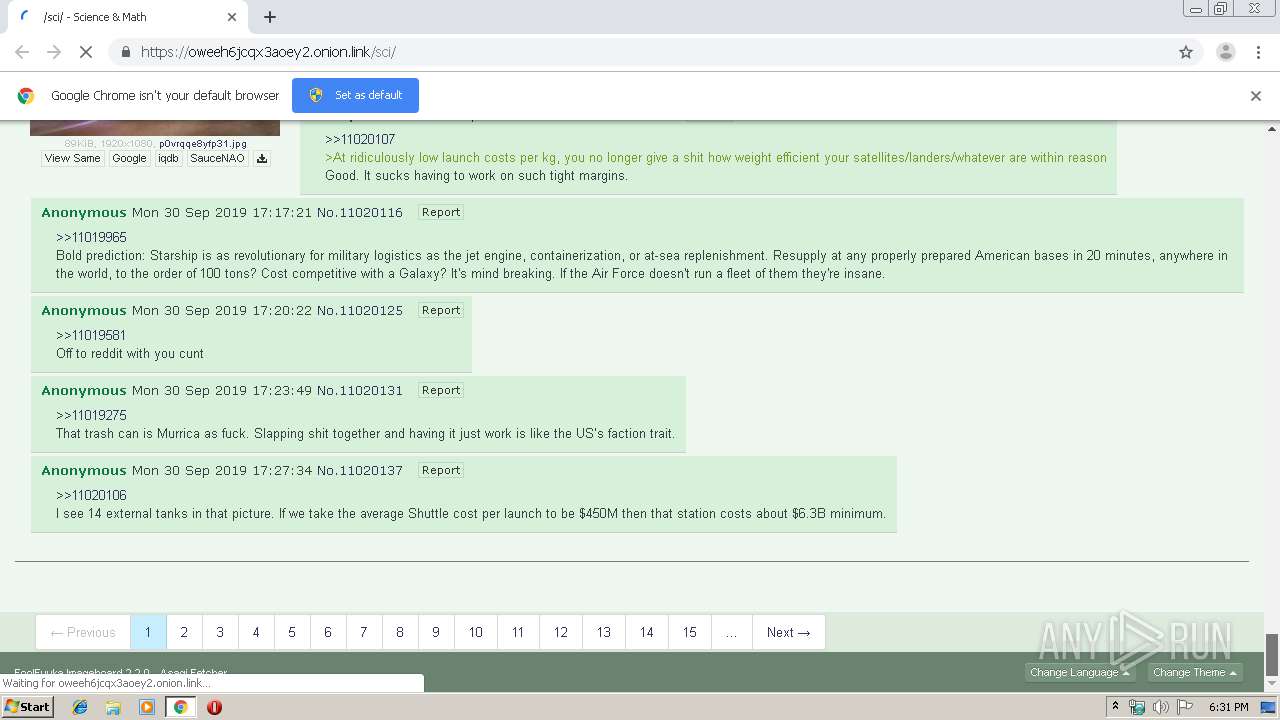Report post No.11020125
1280x720 pixels.
(441, 310)
